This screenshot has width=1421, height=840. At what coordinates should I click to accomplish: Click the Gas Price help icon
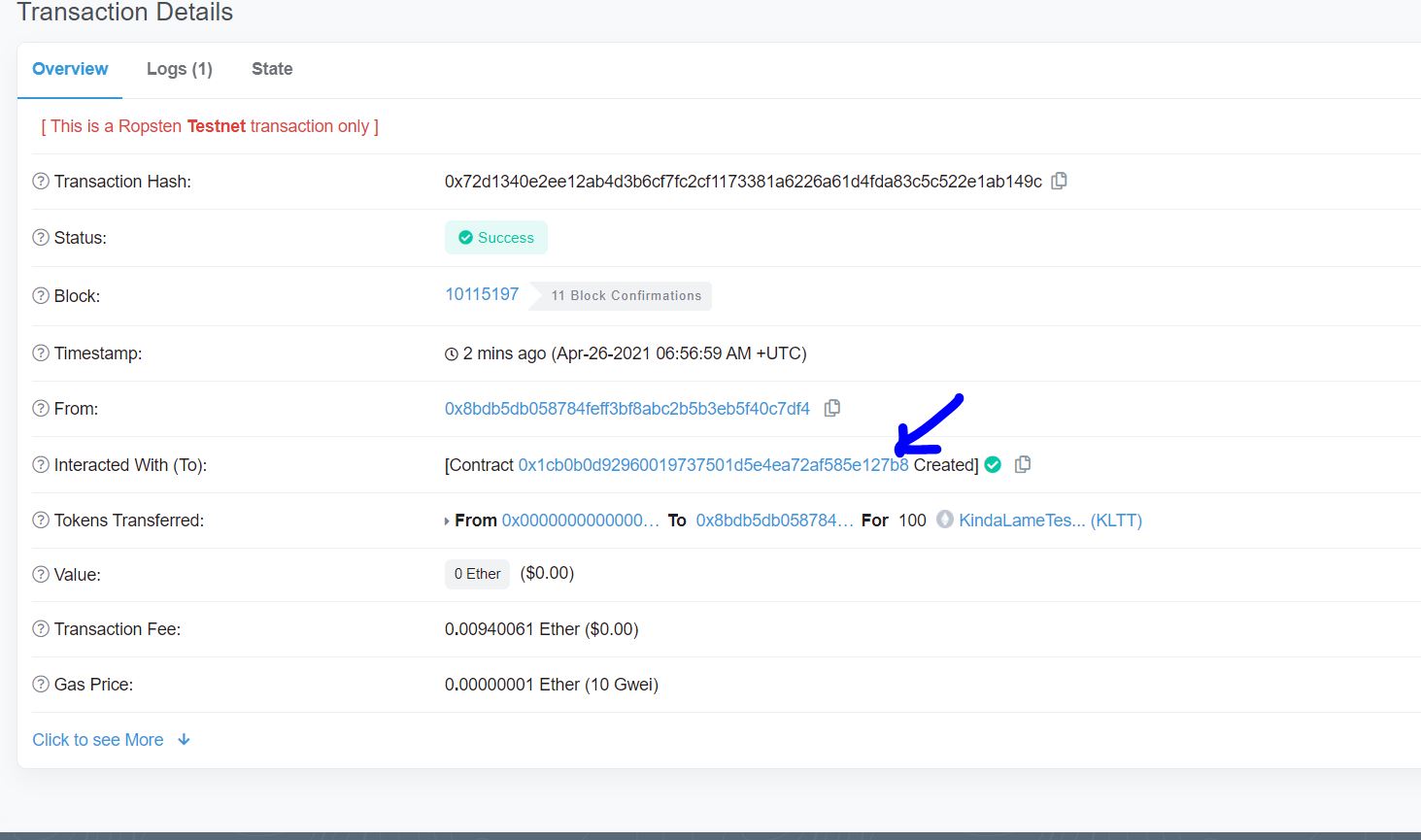41,685
